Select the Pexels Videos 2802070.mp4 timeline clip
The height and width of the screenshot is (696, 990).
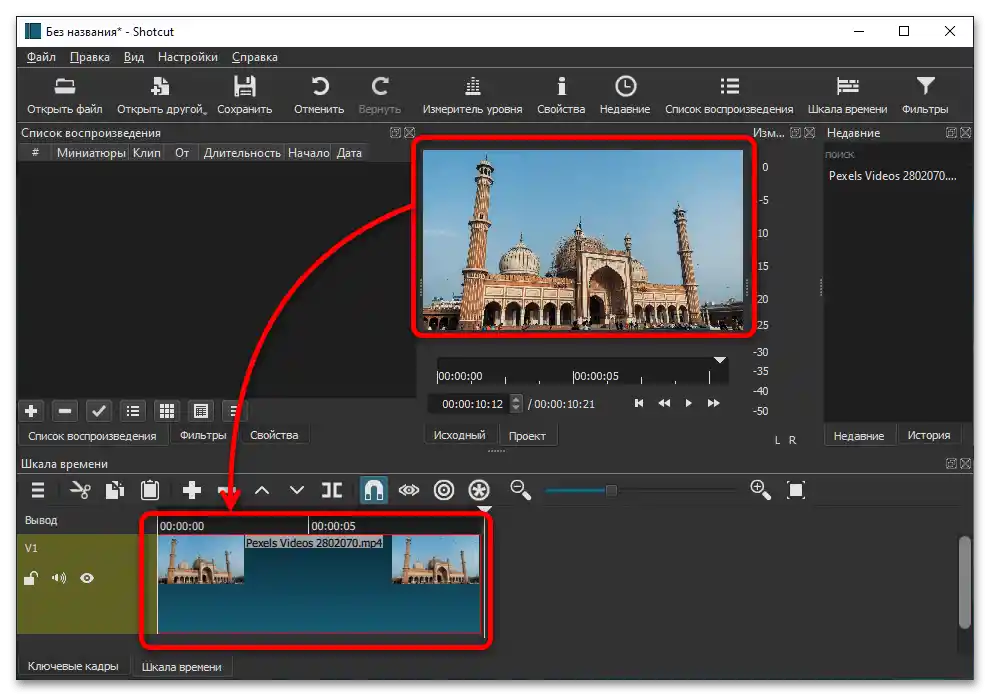click(319, 584)
